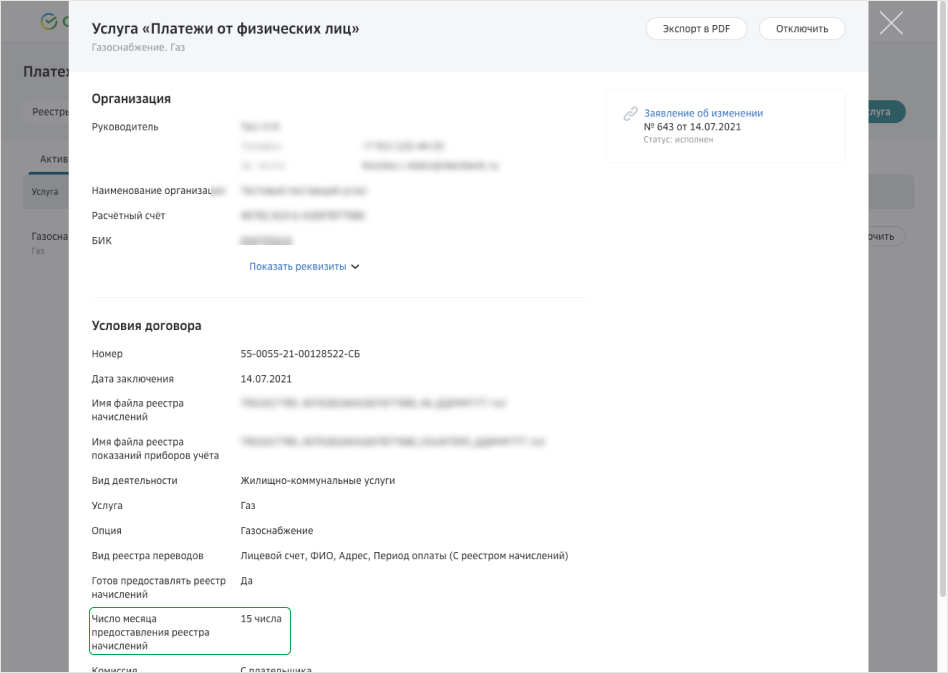Close the dialog with the X icon
This screenshot has height=673, width=948.
[x=890, y=23]
